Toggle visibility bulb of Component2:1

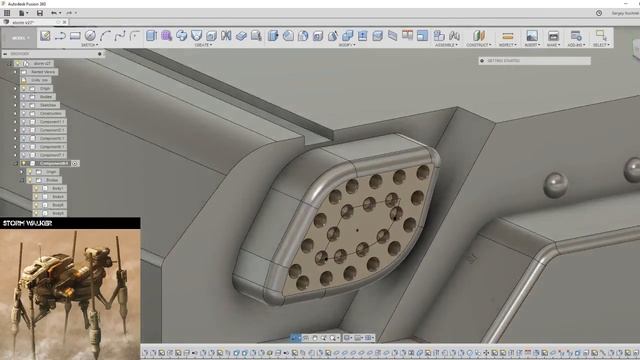(24, 130)
